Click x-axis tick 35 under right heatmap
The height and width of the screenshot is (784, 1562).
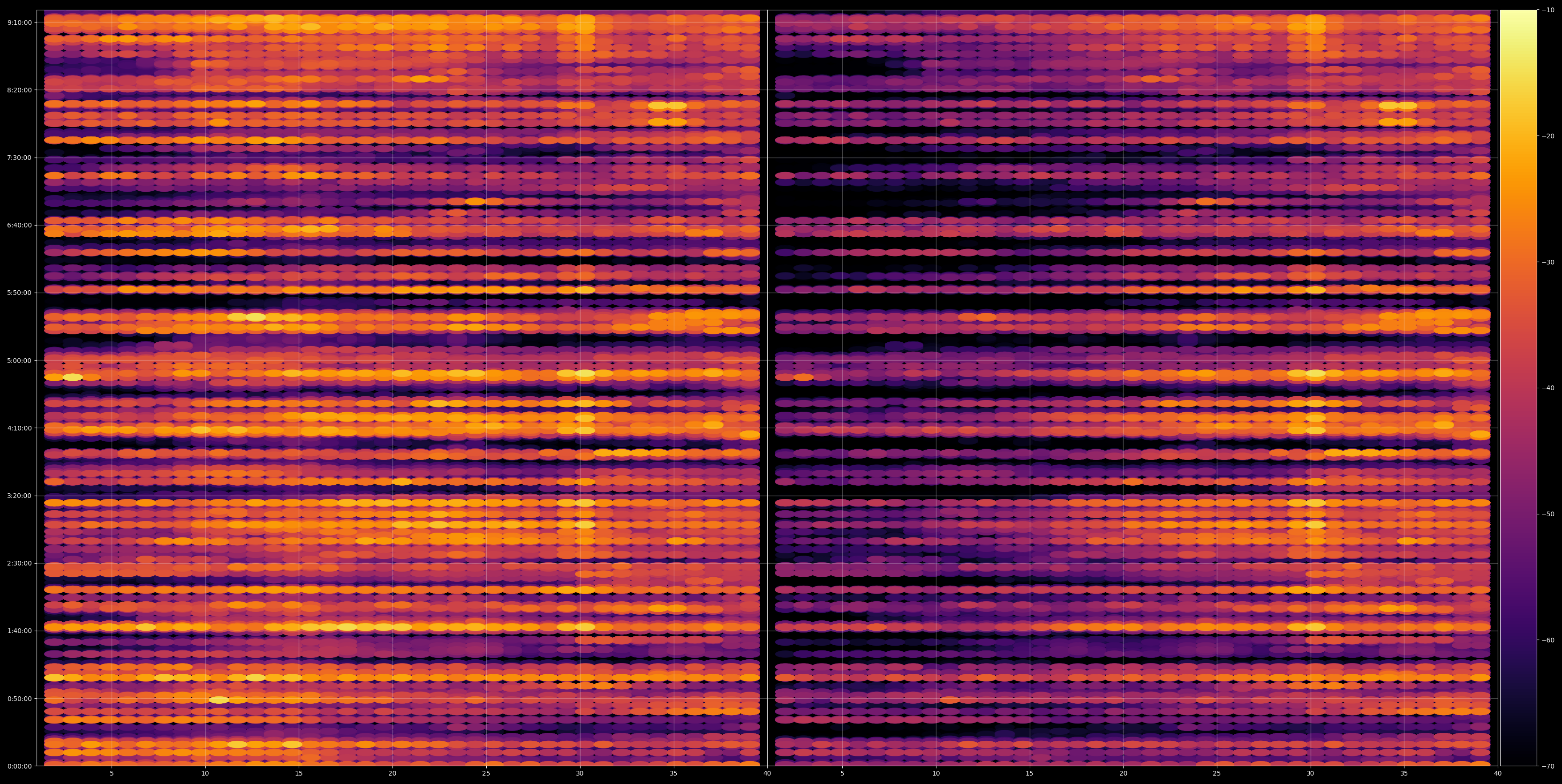coord(1404,774)
